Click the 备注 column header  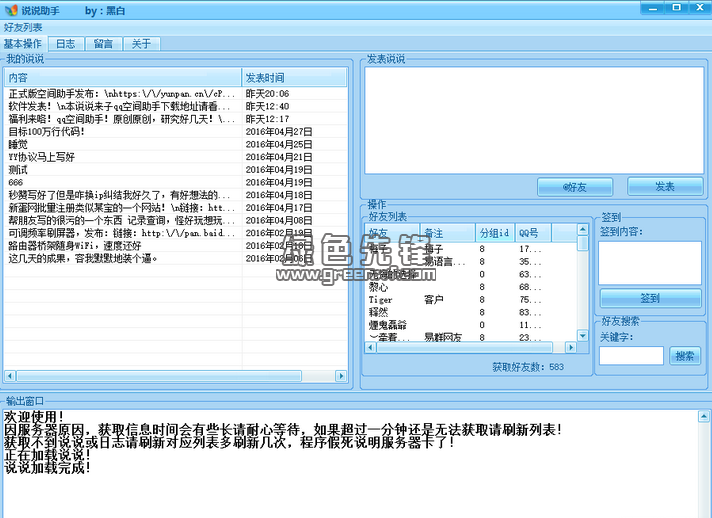447,233
